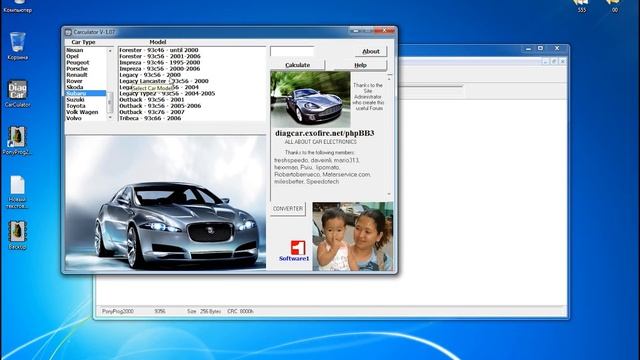Click the credits panel scroll up arrow
This screenshot has width=640, height=360.
pyautogui.click(x=389, y=78)
